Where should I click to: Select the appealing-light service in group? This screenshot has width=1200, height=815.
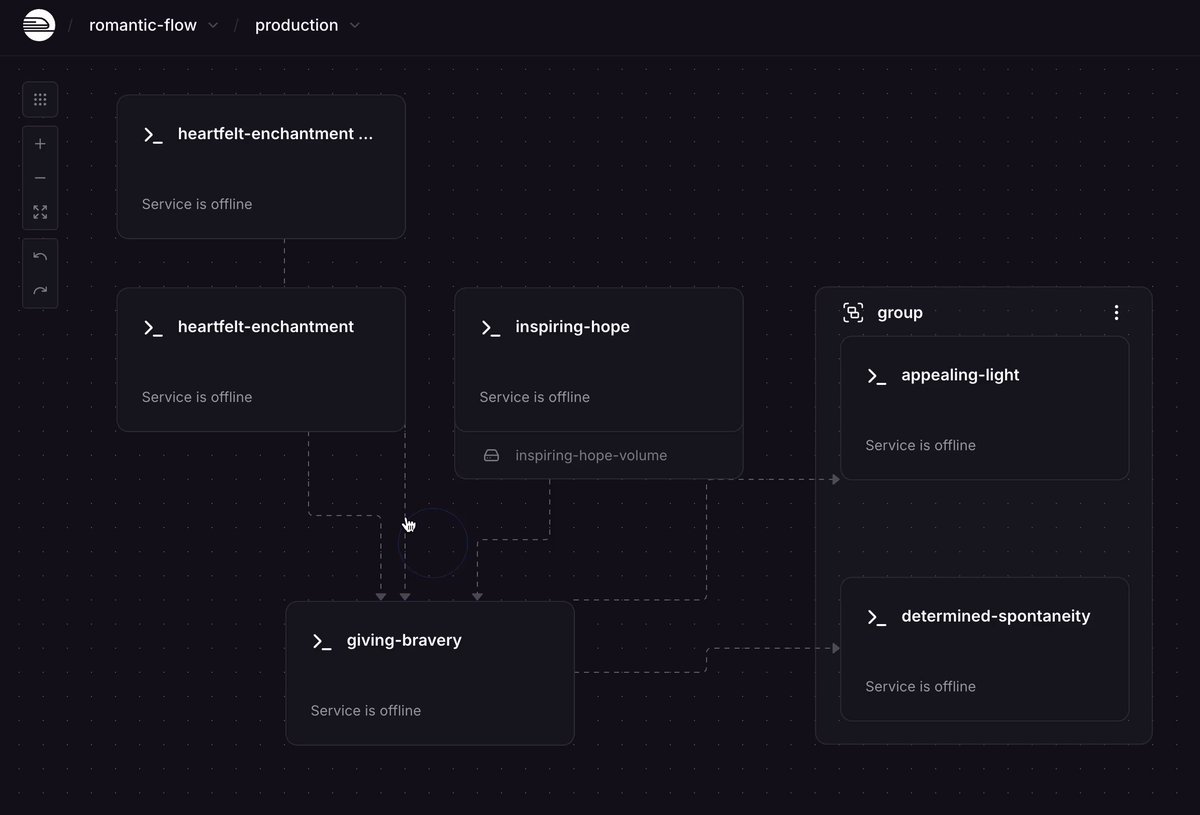985,408
